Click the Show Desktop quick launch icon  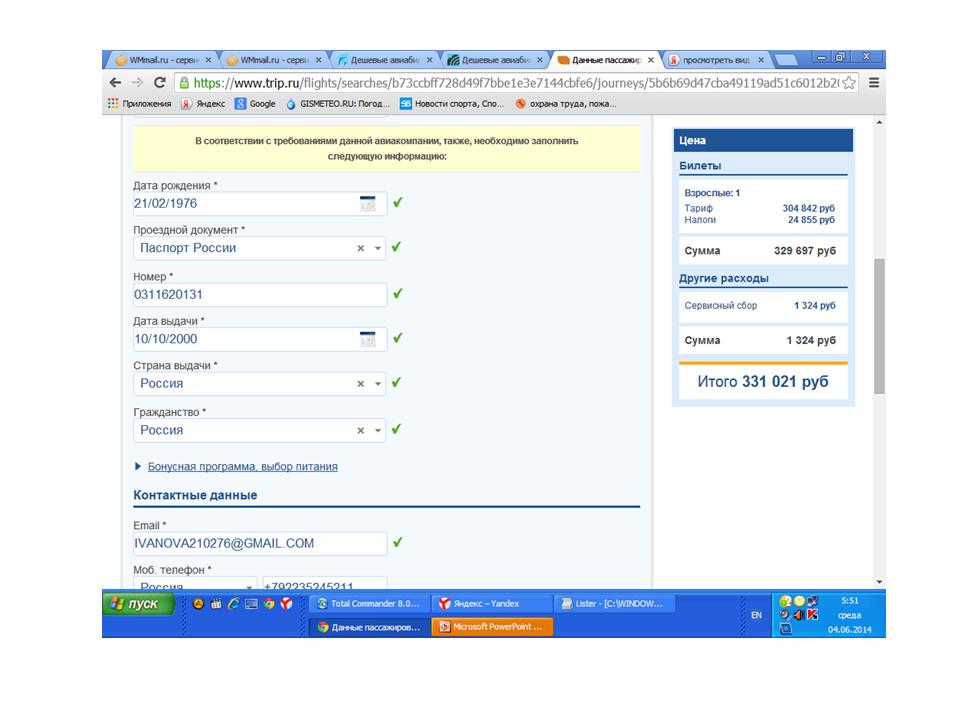[251, 604]
